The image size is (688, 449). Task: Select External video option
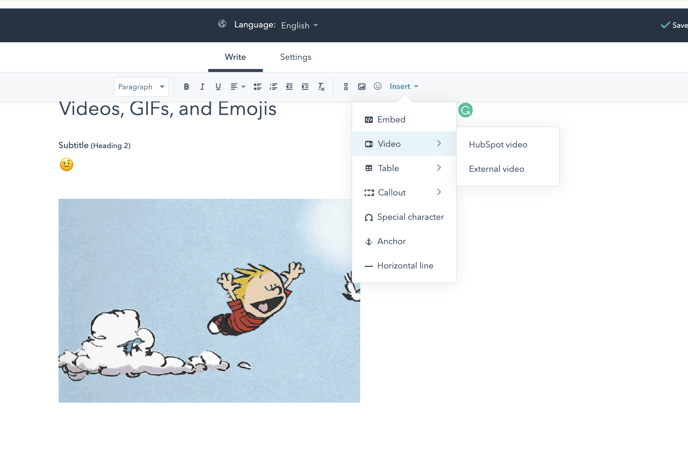pyautogui.click(x=497, y=169)
